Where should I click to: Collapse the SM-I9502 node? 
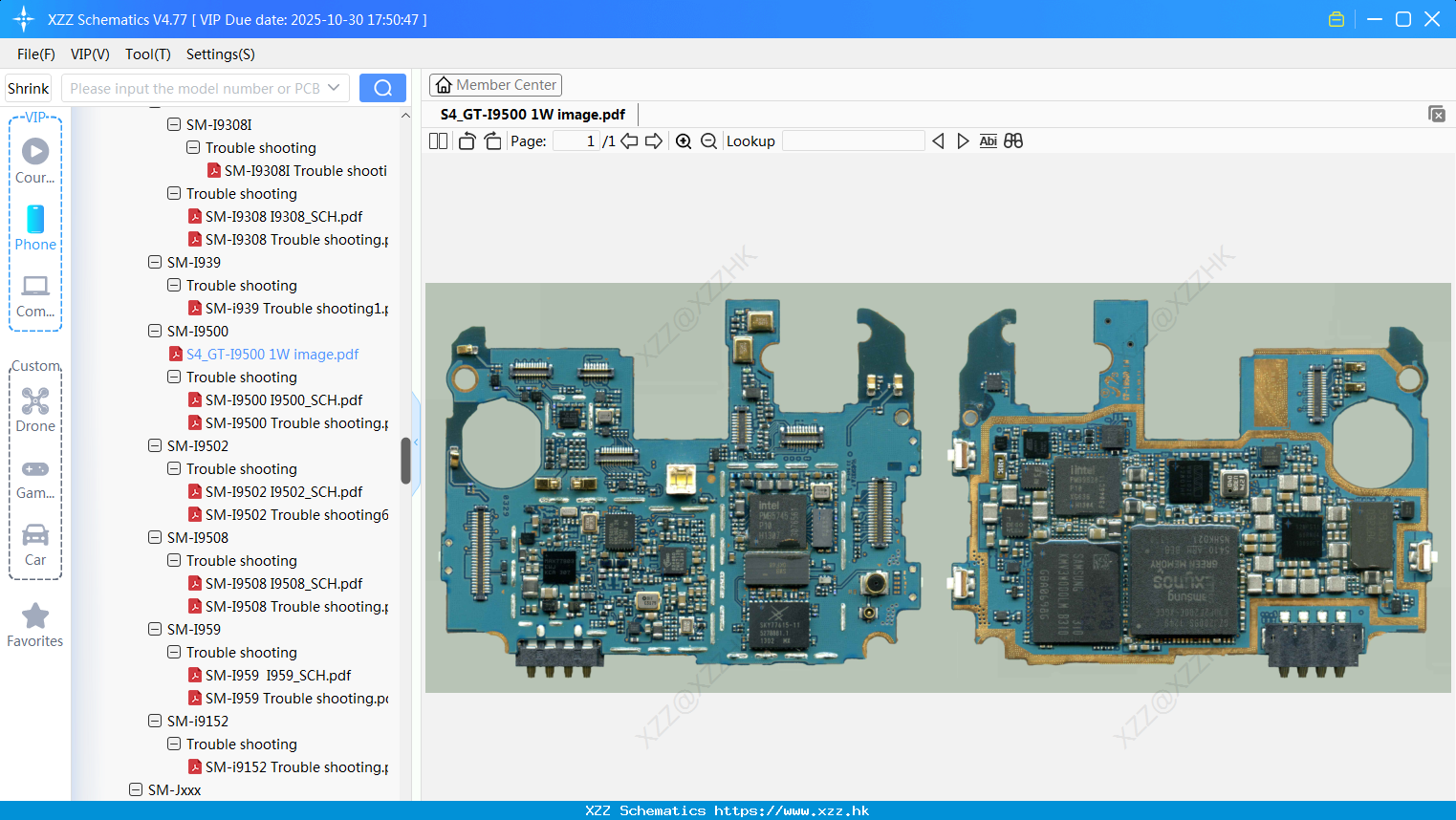(x=155, y=445)
